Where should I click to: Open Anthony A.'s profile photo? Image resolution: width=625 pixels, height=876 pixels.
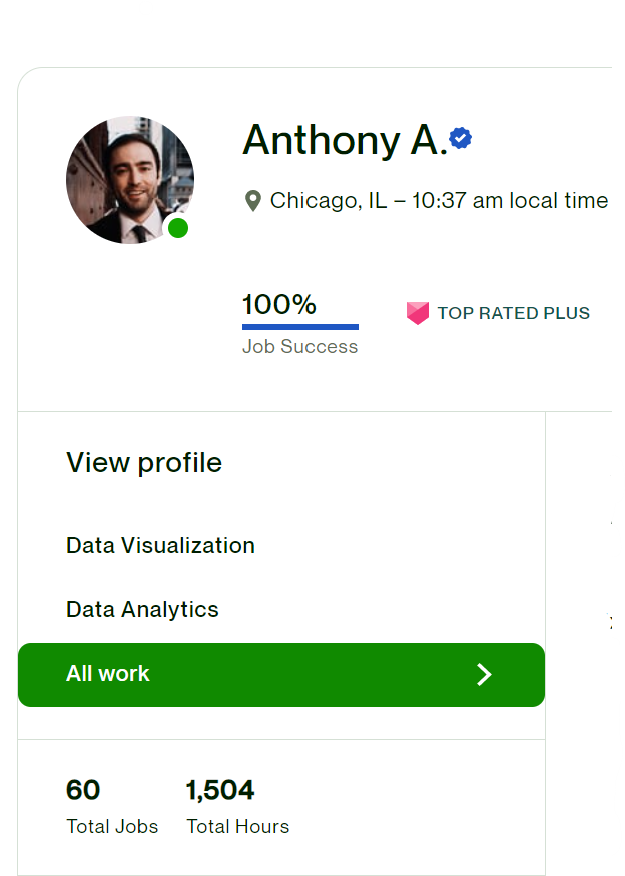(128, 178)
